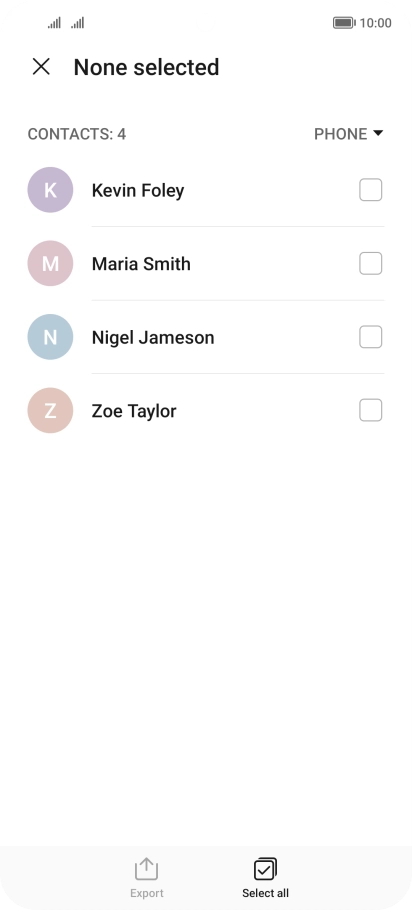The height and width of the screenshot is (910, 412).
Task: Open the PHONE source dropdown
Action: 348,134
